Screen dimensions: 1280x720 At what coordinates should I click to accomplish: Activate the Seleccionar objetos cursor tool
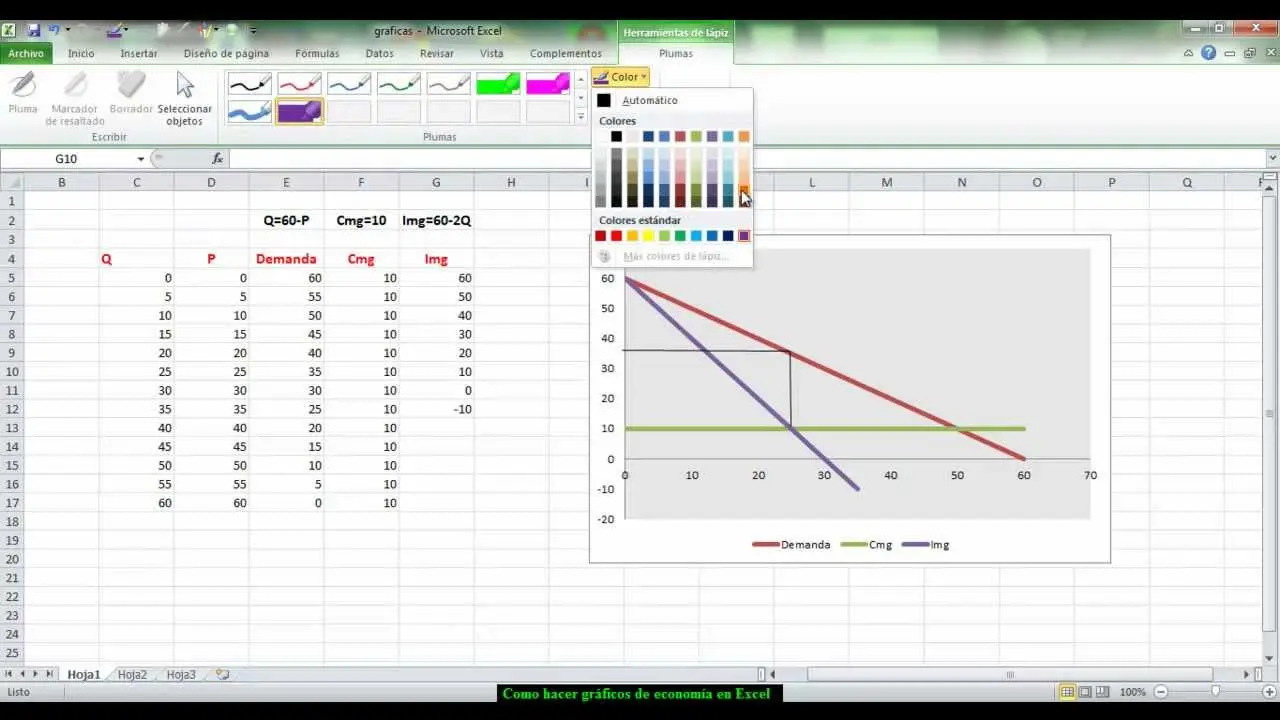coord(184,98)
